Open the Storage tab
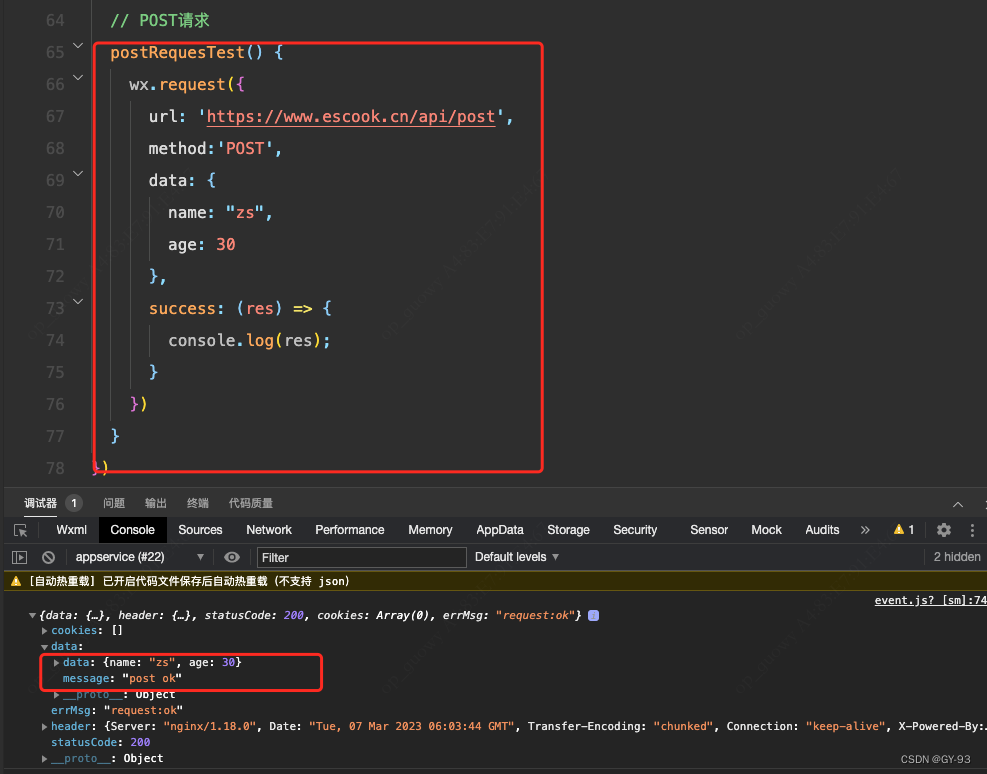Screen dimensions: 987x774 568,530
